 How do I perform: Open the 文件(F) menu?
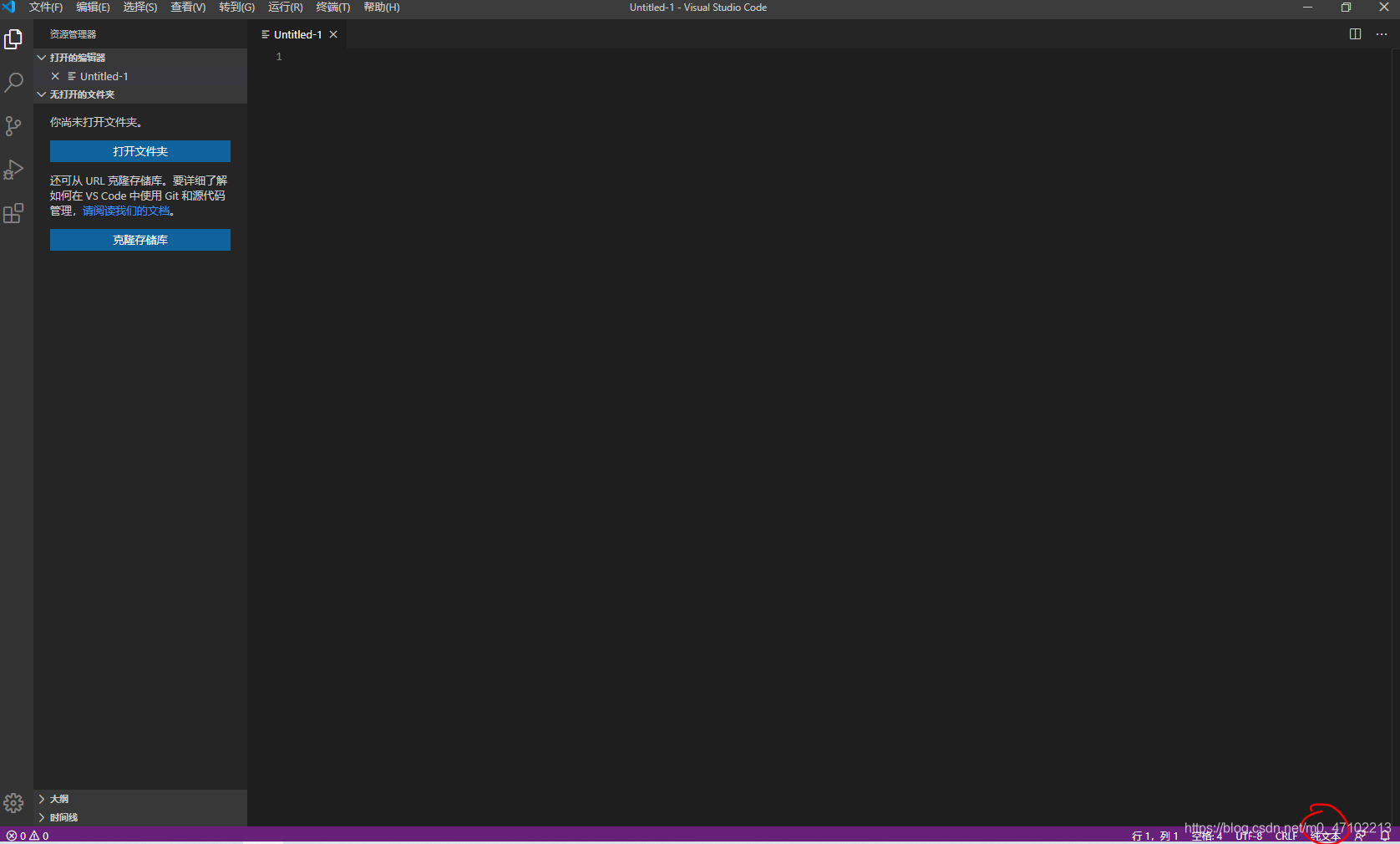[x=46, y=7]
